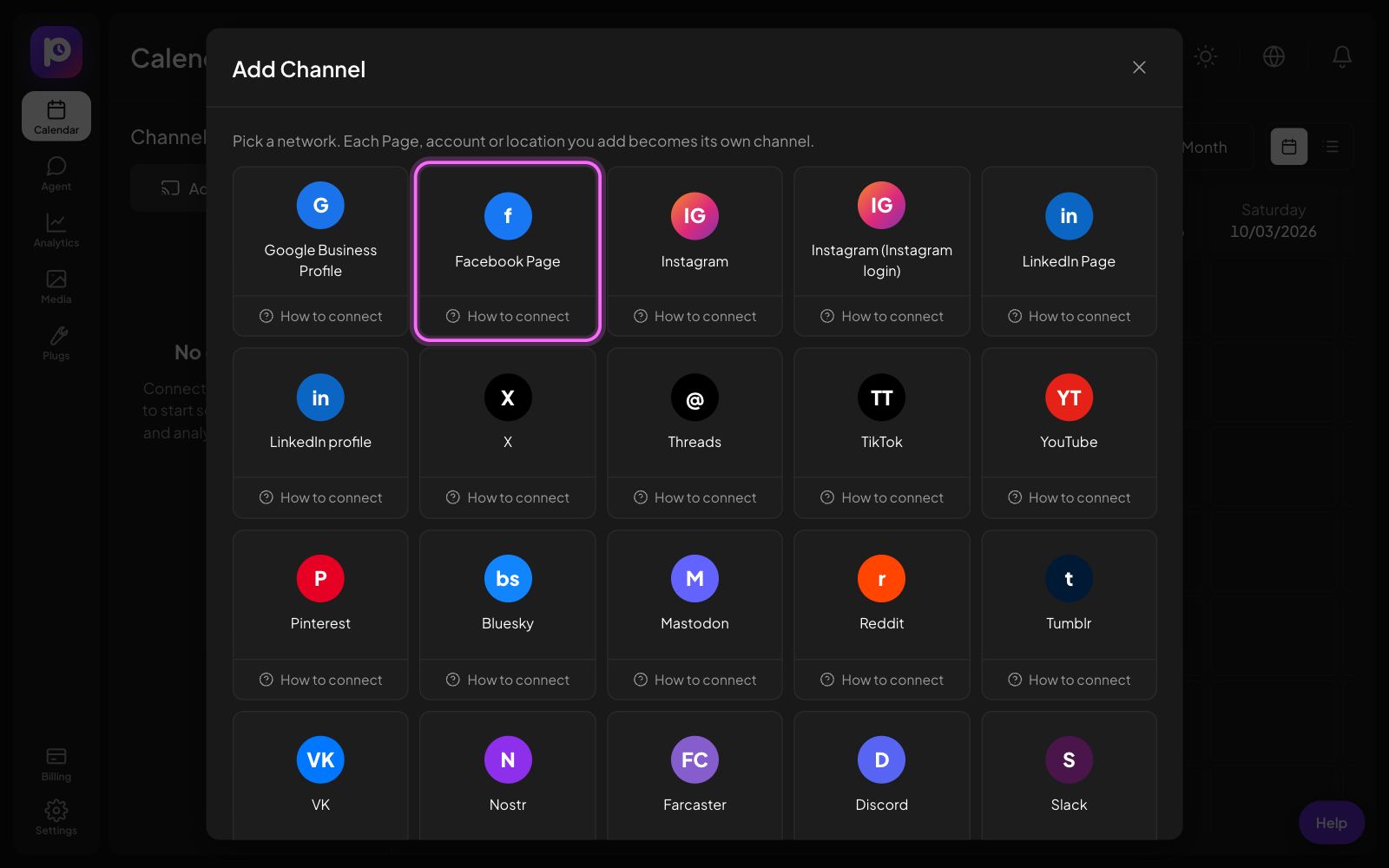Select the Threads channel icon
1389x868 pixels.
[x=694, y=398]
